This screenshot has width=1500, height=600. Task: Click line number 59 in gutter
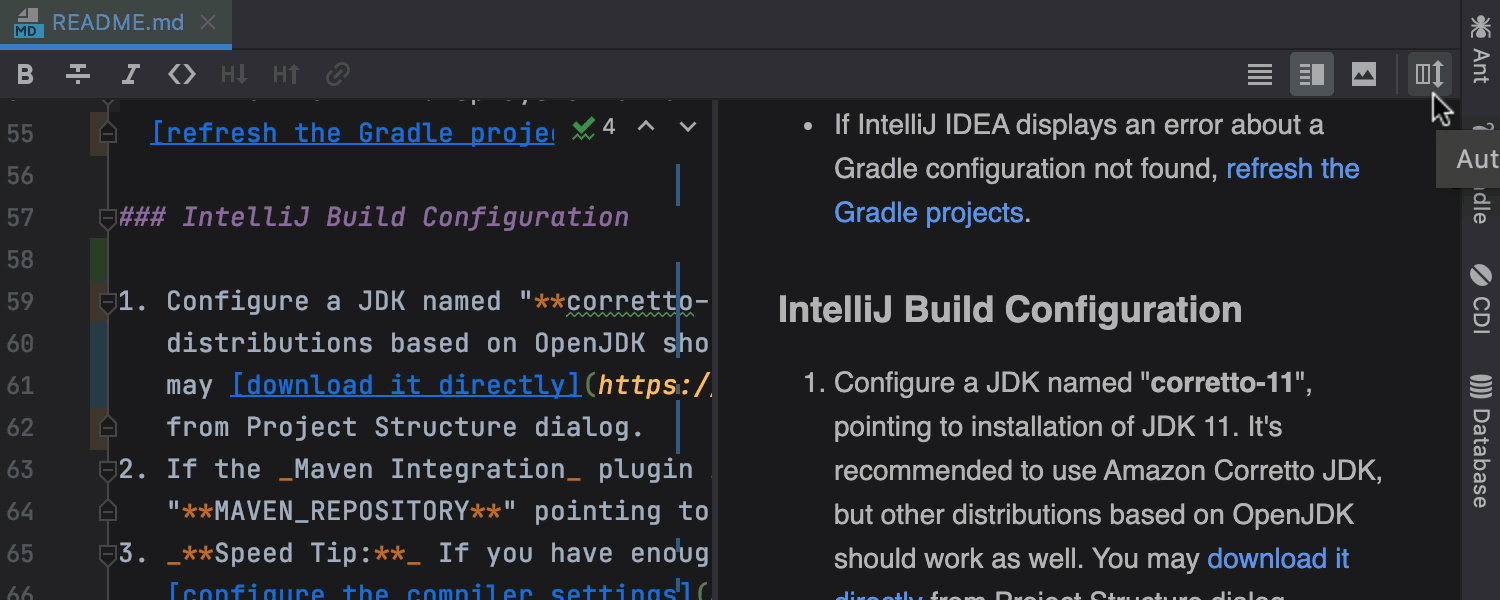(x=20, y=301)
